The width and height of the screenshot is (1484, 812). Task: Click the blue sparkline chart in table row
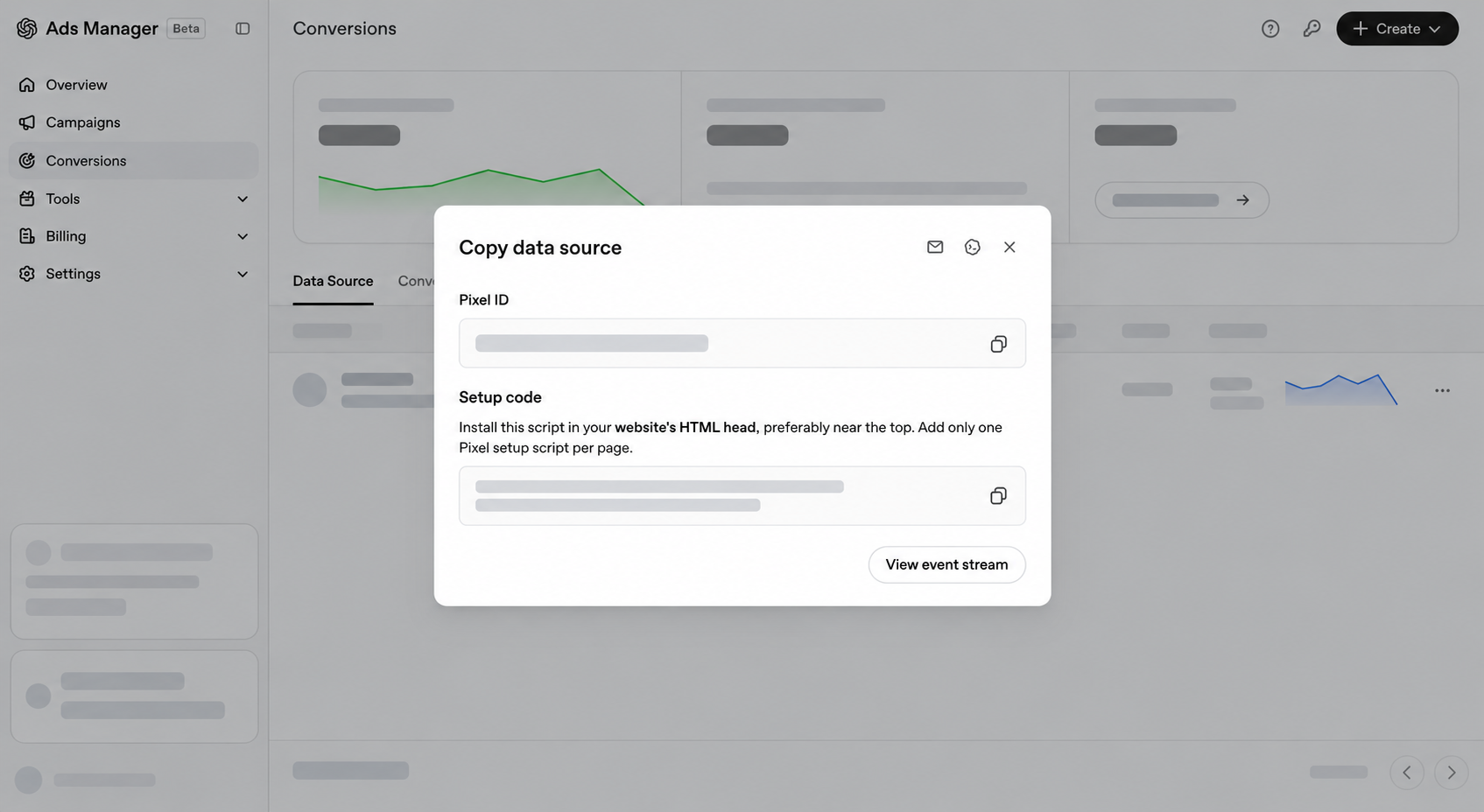[x=1341, y=389]
